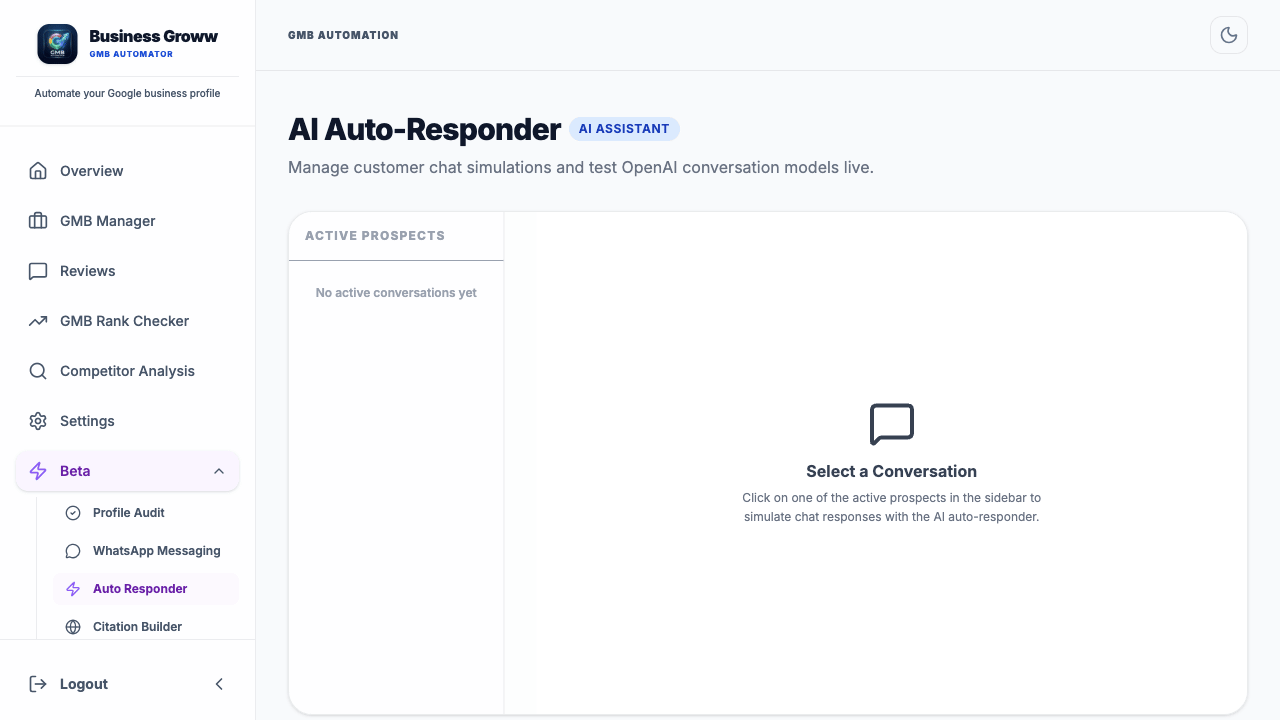Click the GMB AUTOMATION header label
Viewport: 1280px width, 720px height.
(x=343, y=35)
